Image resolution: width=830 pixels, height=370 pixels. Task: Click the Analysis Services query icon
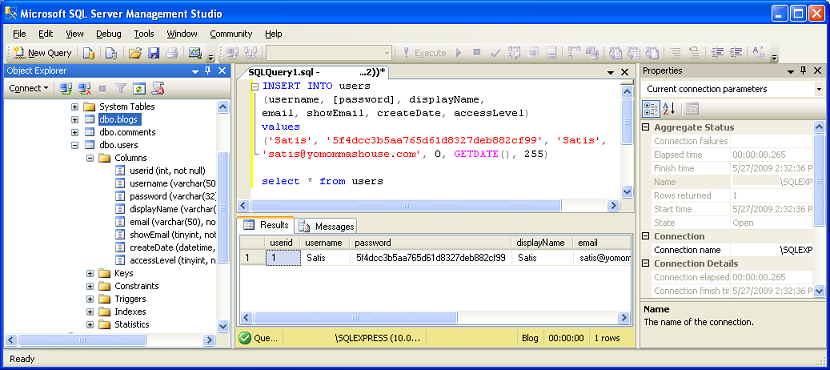(111, 53)
